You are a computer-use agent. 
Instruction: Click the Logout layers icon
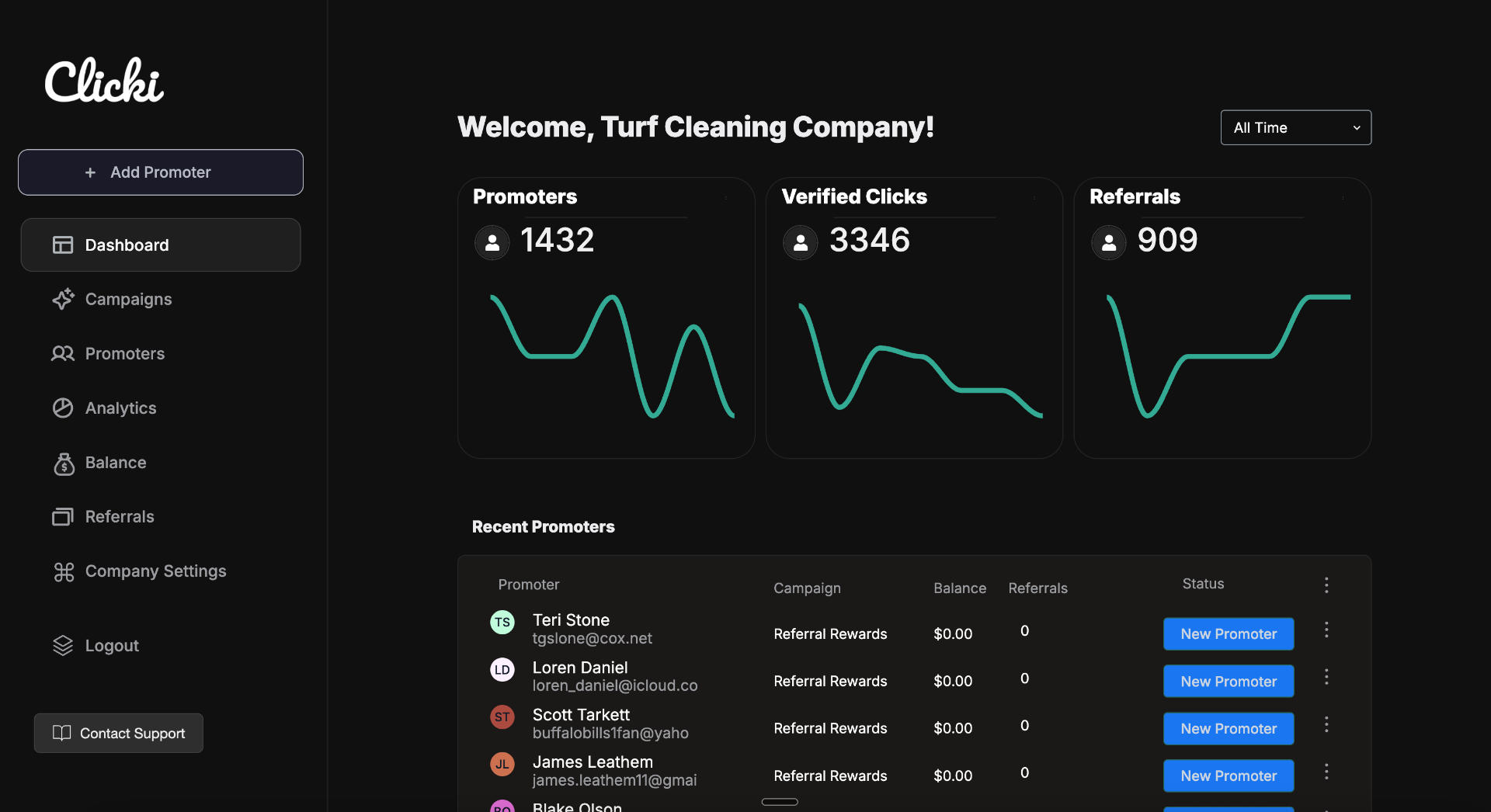pos(63,646)
